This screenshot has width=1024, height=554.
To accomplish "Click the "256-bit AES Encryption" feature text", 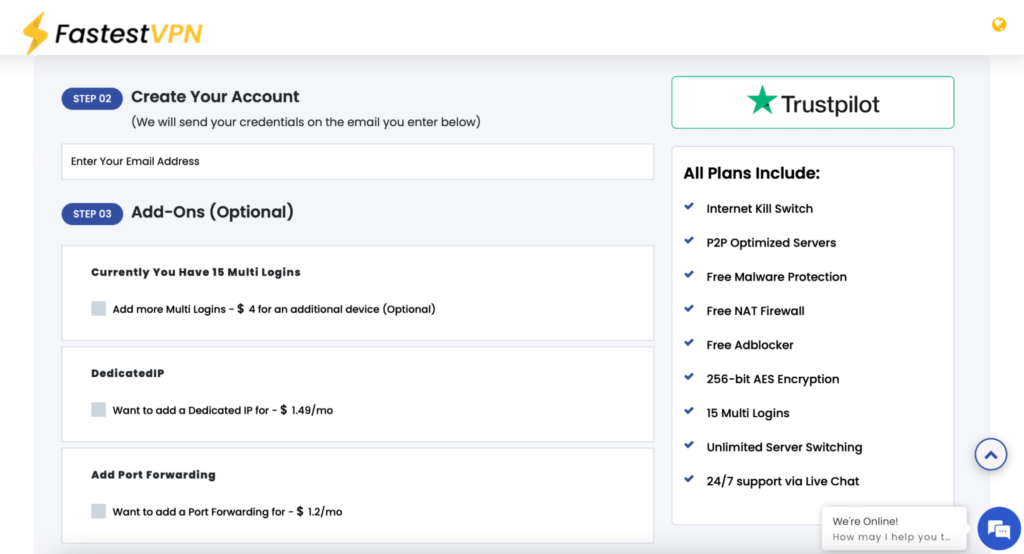I will click(x=773, y=379).
